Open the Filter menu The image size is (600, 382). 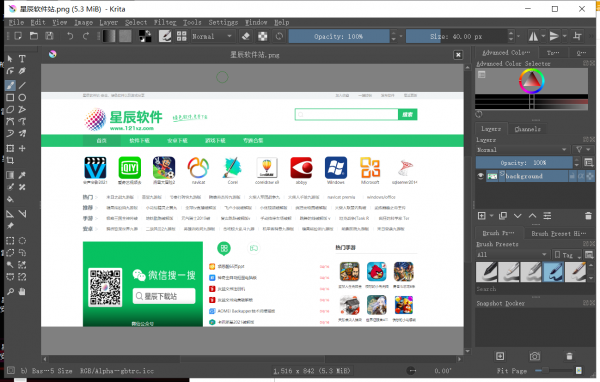pyautogui.click(x=165, y=22)
